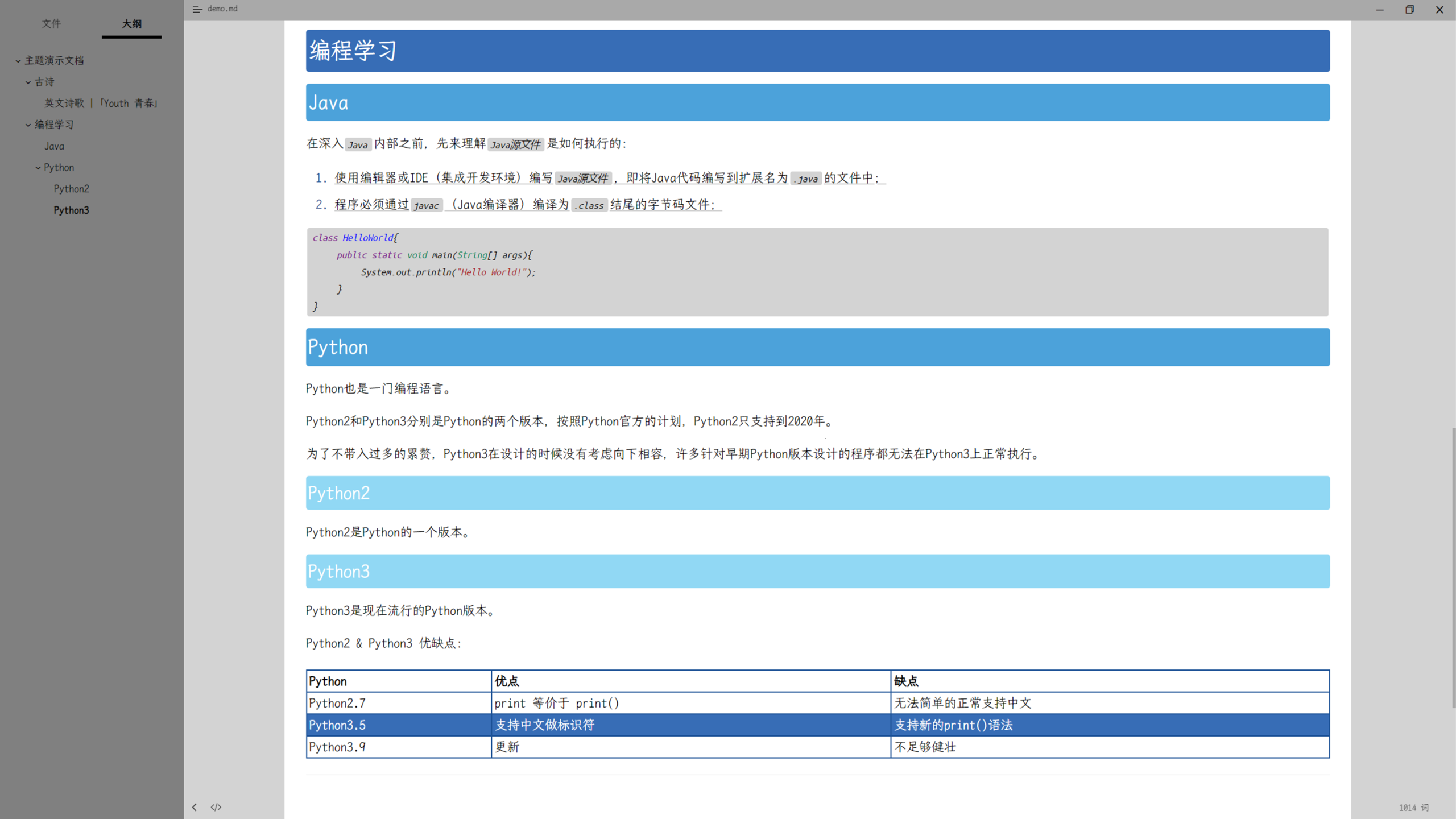
Task: Open word count 1014 词 status
Action: [x=1413, y=808]
